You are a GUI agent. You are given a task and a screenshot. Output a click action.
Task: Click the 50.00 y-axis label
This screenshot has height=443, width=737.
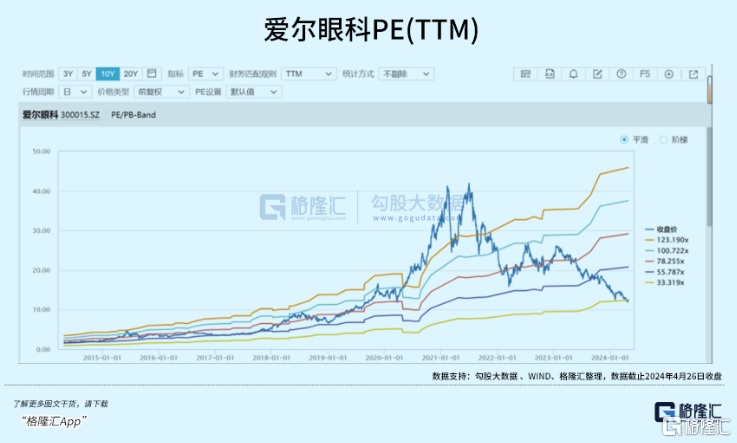(41, 151)
